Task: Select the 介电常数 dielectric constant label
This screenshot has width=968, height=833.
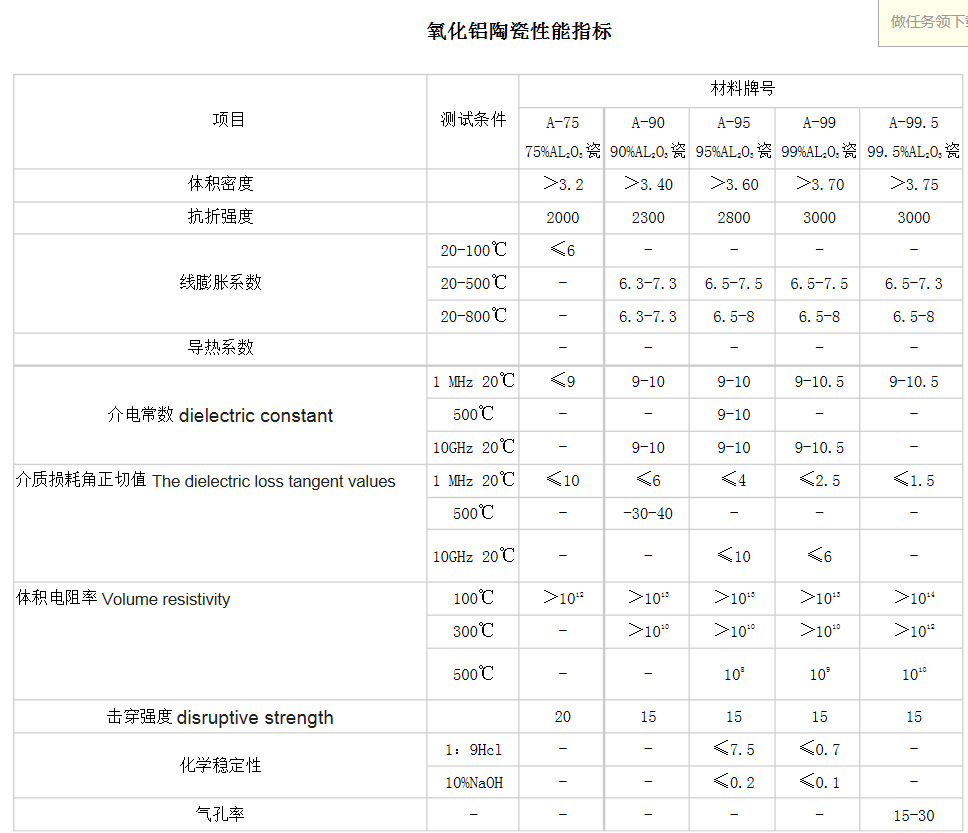Action: [x=221, y=415]
